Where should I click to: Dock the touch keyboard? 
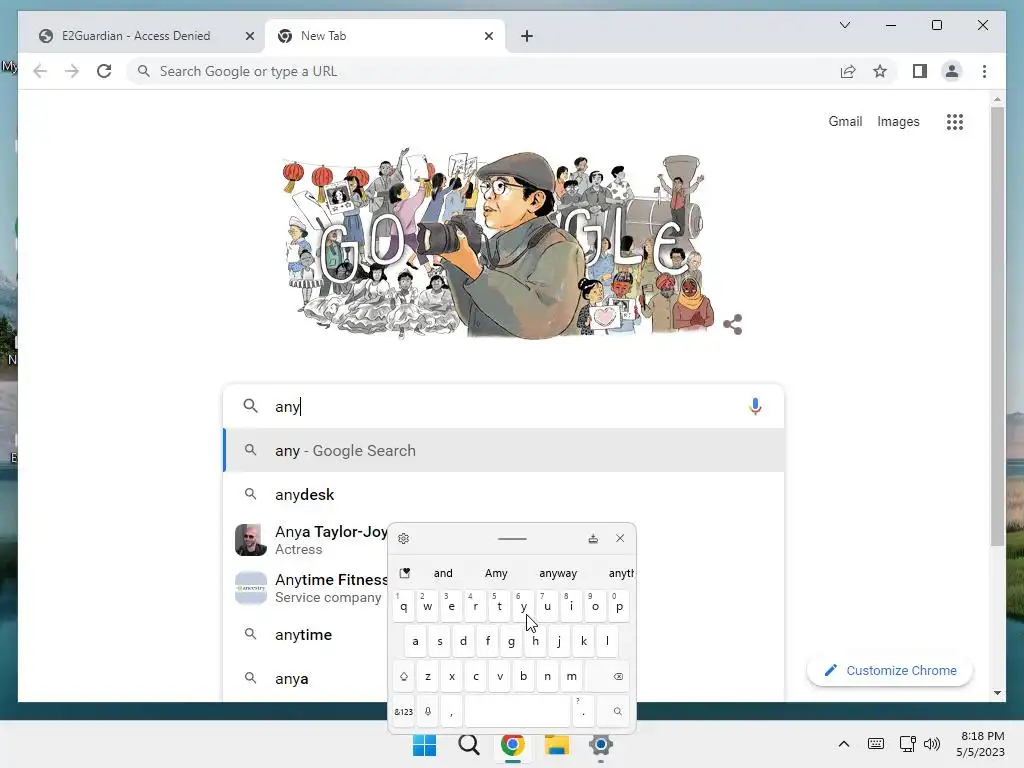593,539
